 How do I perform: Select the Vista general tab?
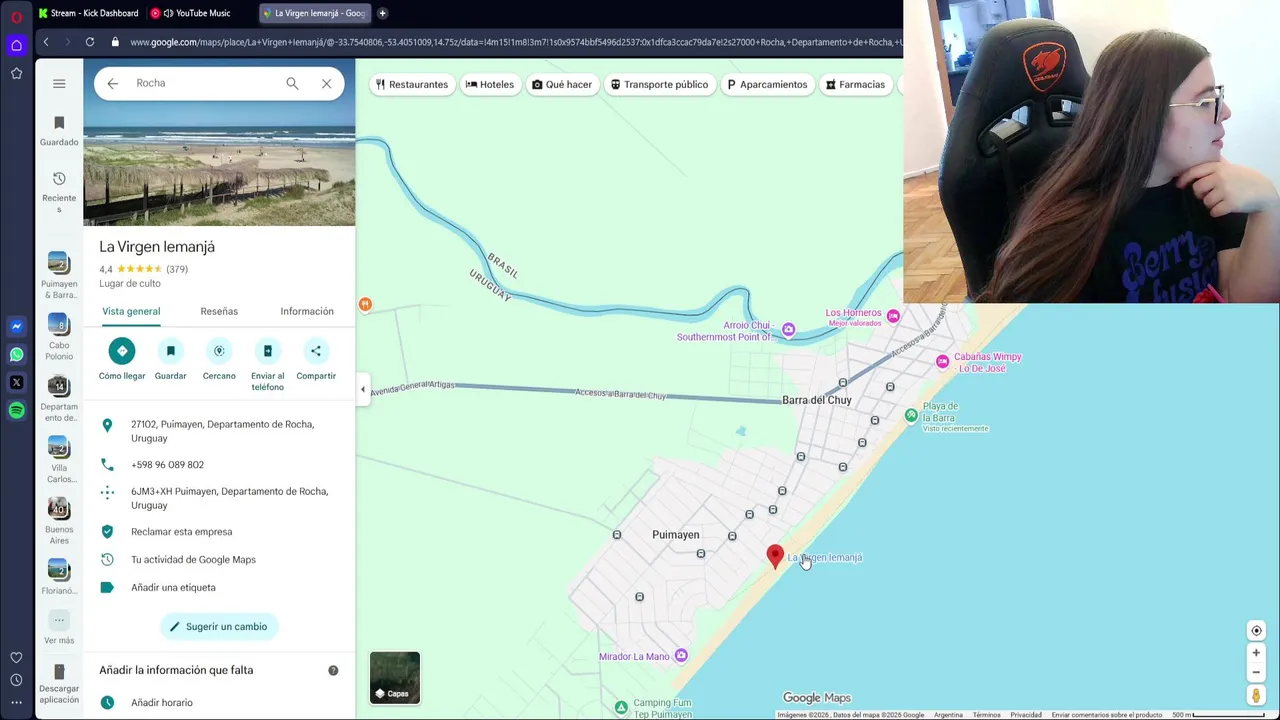[x=131, y=311]
